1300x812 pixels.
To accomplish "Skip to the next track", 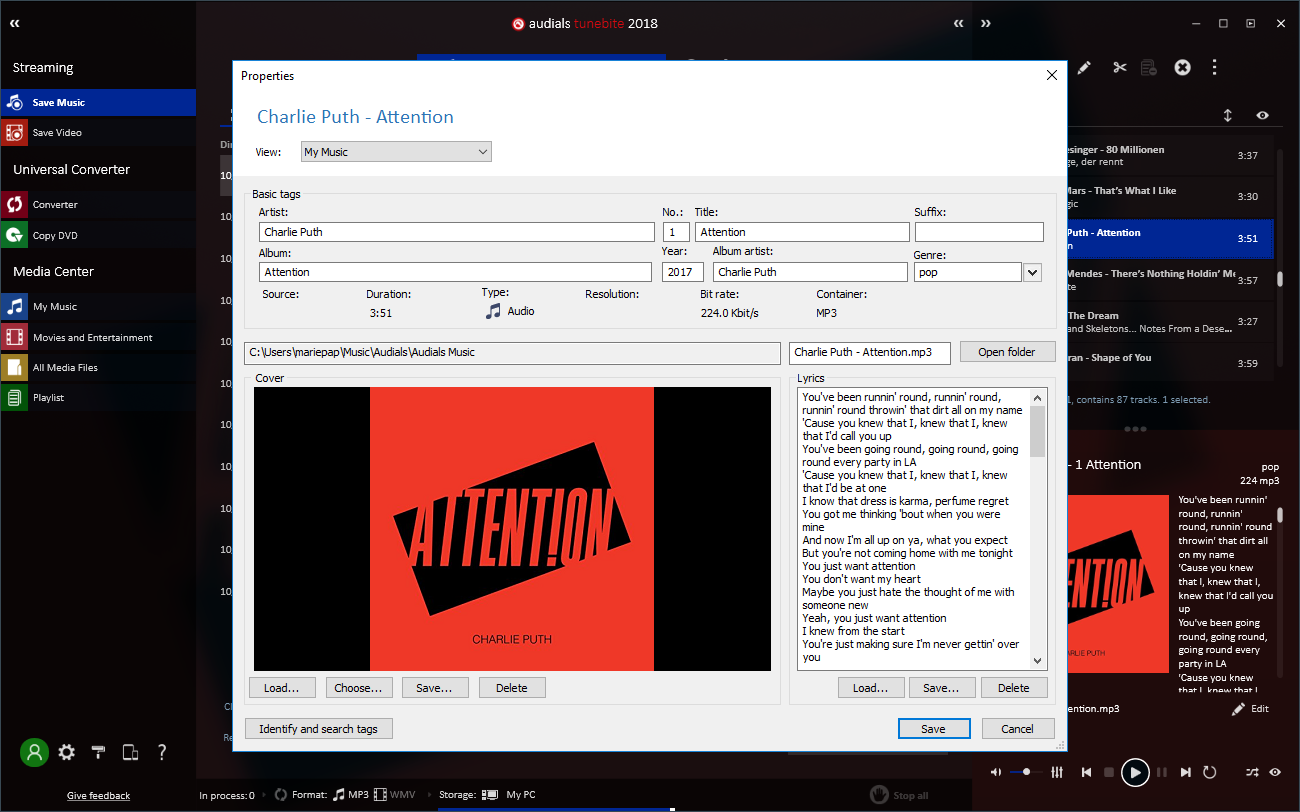I will click(x=1186, y=772).
